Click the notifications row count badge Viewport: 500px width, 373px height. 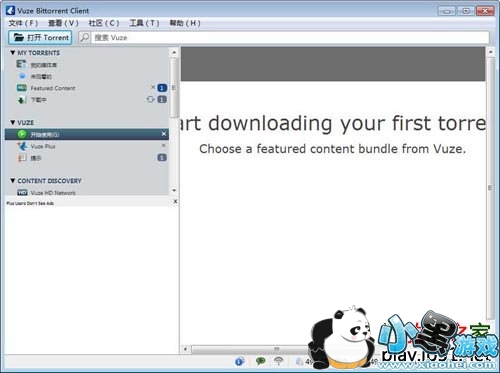tap(162, 157)
